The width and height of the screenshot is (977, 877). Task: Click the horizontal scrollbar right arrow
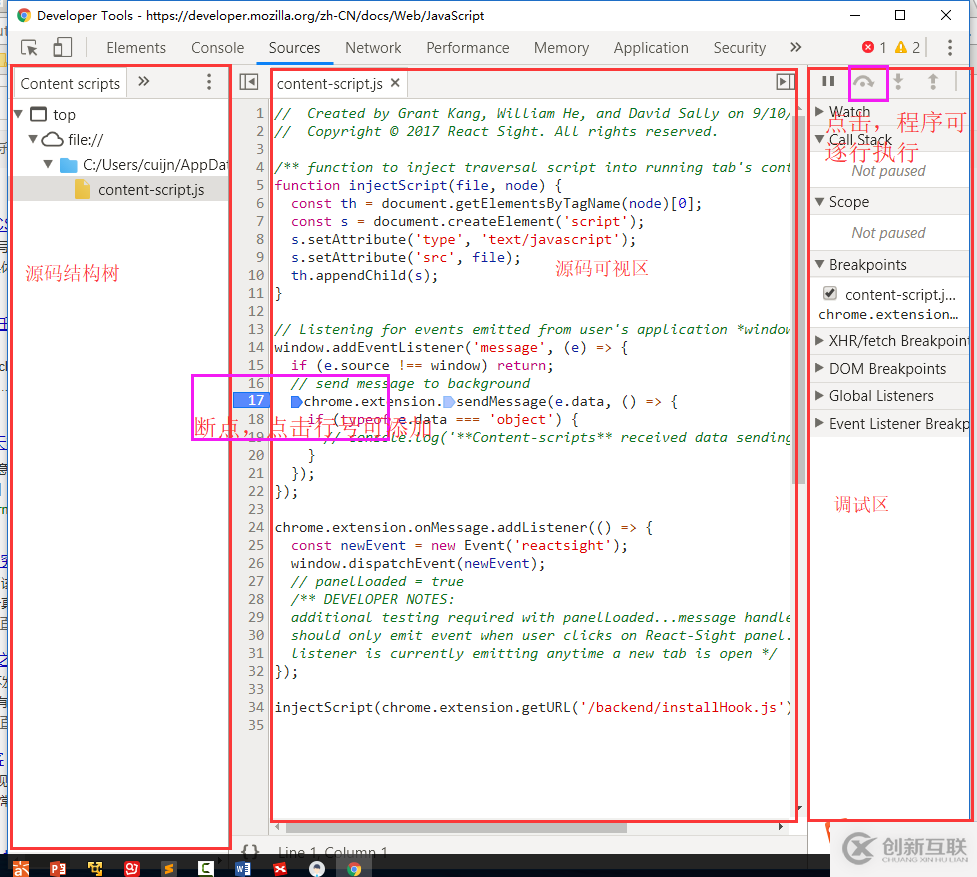click(x=781, y=827)
